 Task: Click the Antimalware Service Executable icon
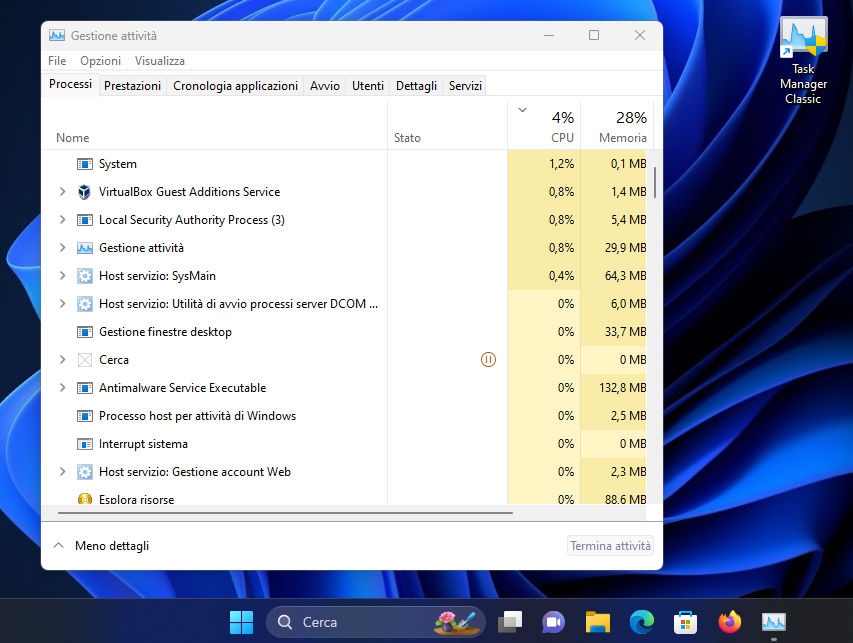coord(84,388)
